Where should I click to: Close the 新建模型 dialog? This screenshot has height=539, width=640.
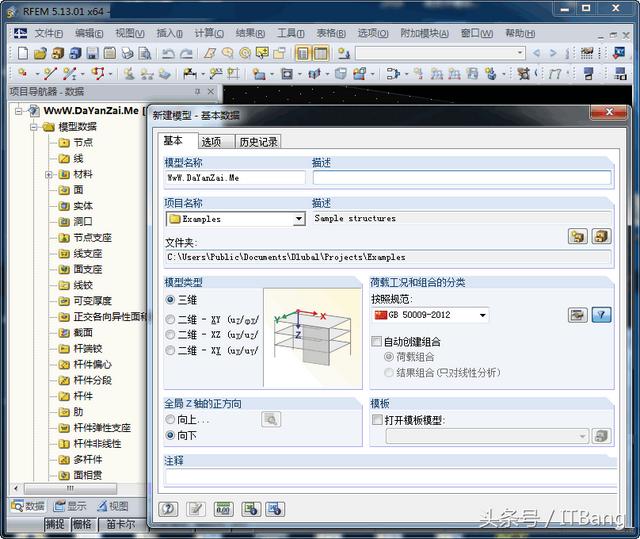coord(608,112)
